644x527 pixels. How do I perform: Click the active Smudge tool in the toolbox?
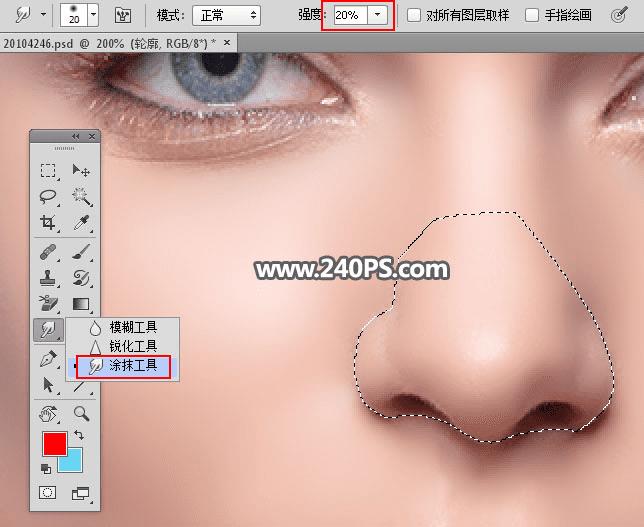pos(48,330)
